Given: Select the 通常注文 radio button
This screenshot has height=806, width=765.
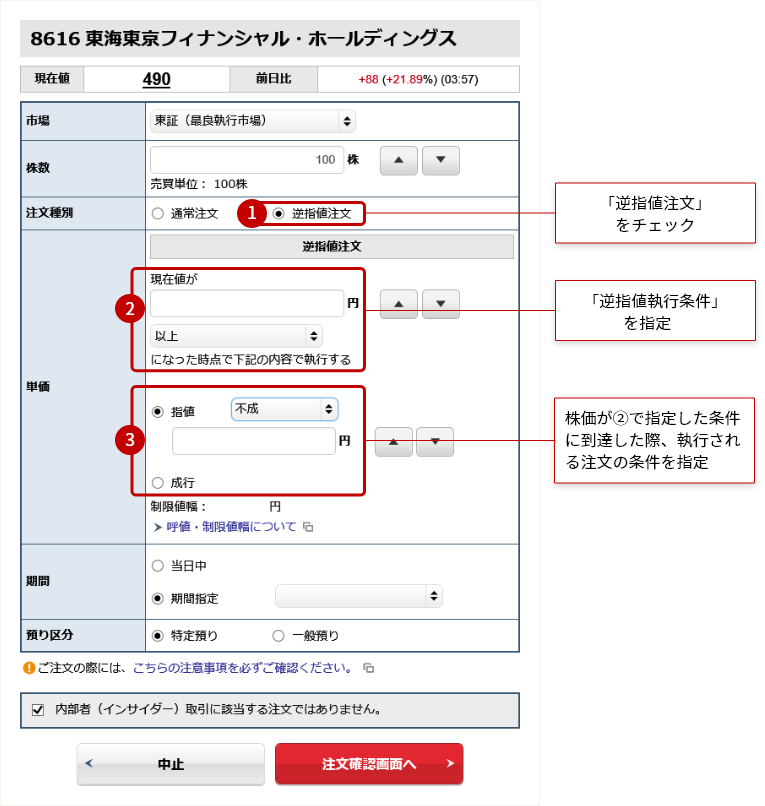Looking at the screenshot, I should tap(158, 213).
